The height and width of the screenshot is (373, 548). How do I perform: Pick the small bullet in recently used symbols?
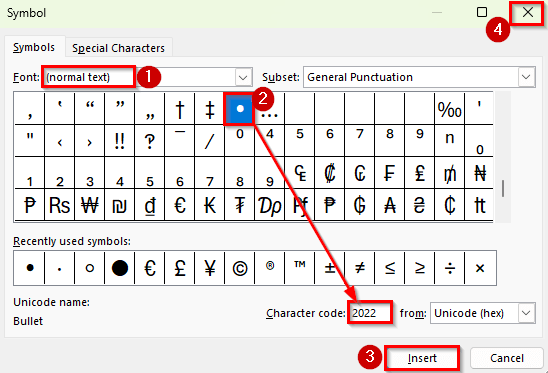click(x=30, y=268)
